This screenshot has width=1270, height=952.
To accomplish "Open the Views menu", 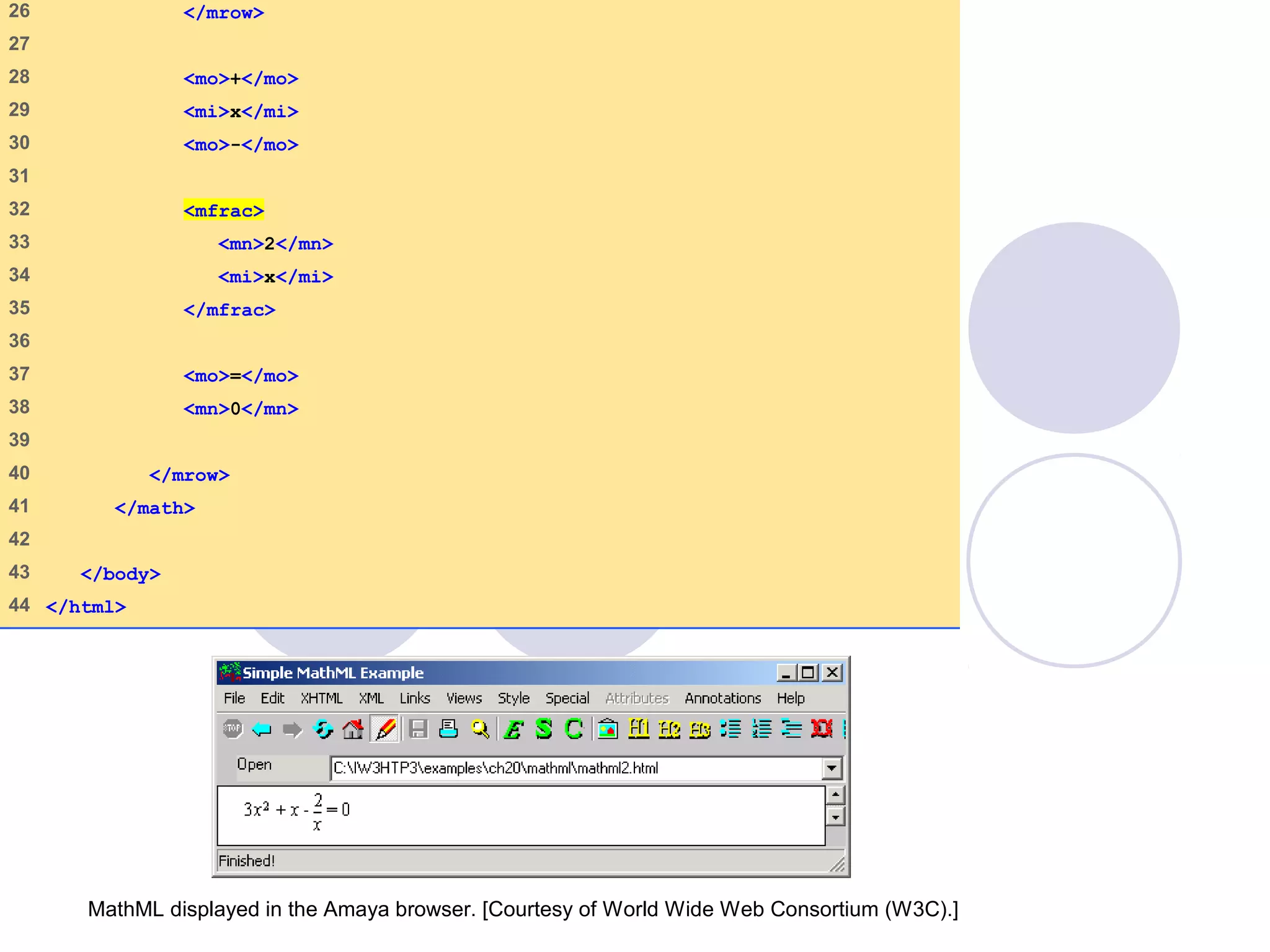I will tap(464, 698).
